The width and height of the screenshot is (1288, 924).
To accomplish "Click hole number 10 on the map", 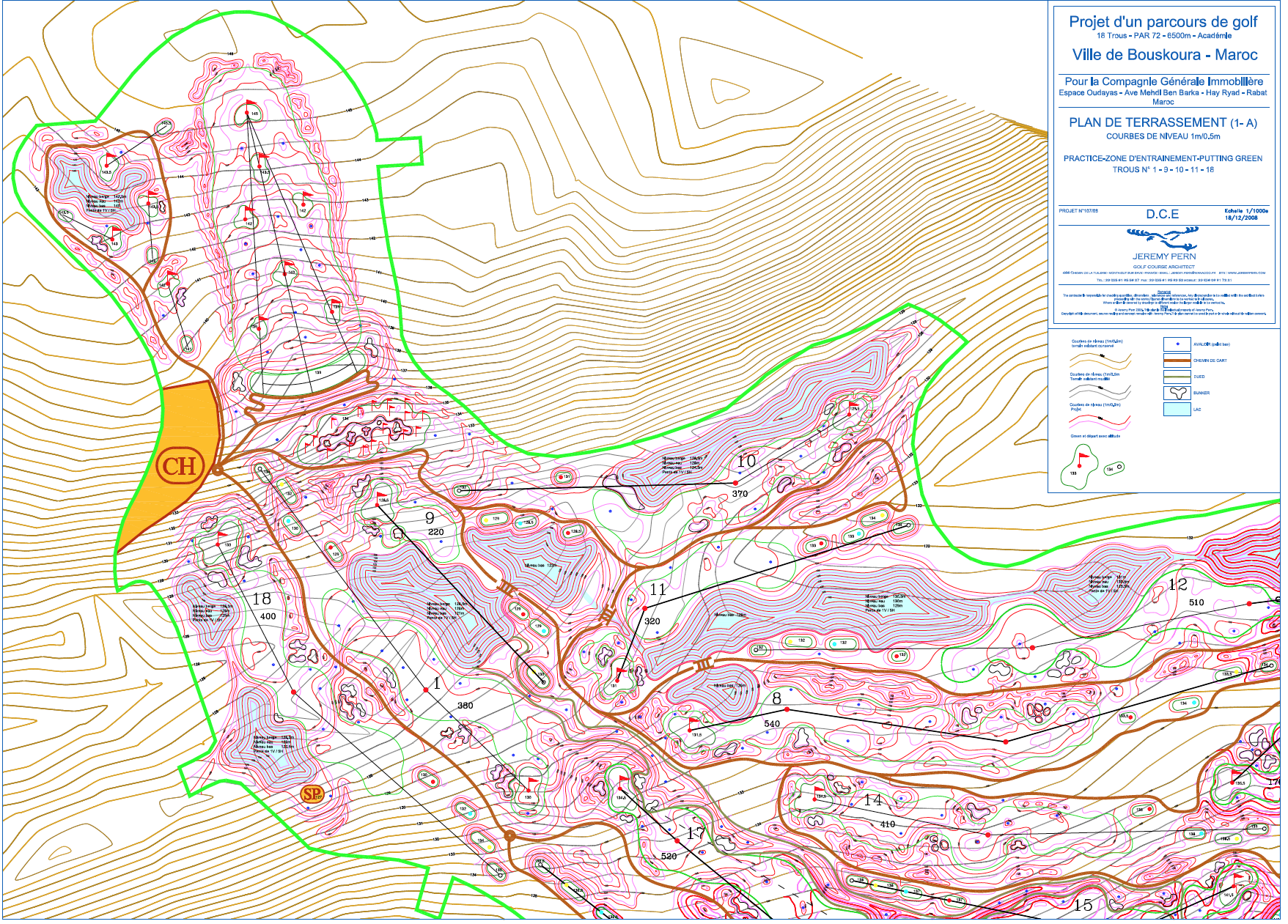I will (x=746, y=461).
